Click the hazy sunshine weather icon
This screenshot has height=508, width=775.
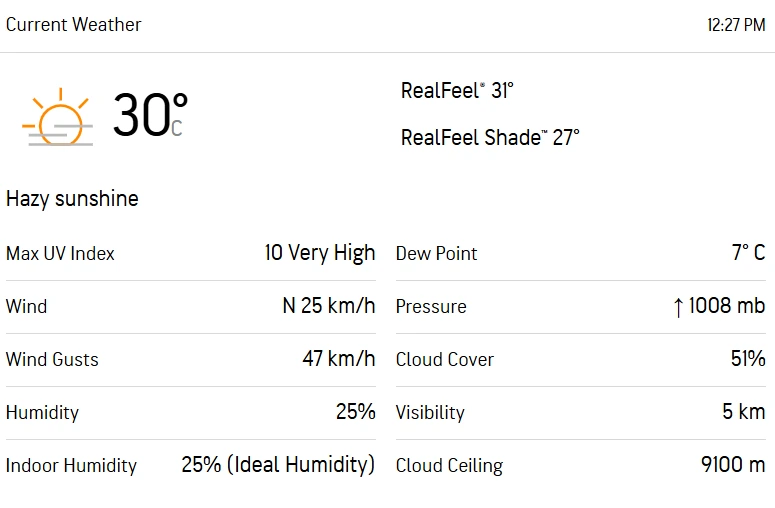pos(57,117)
